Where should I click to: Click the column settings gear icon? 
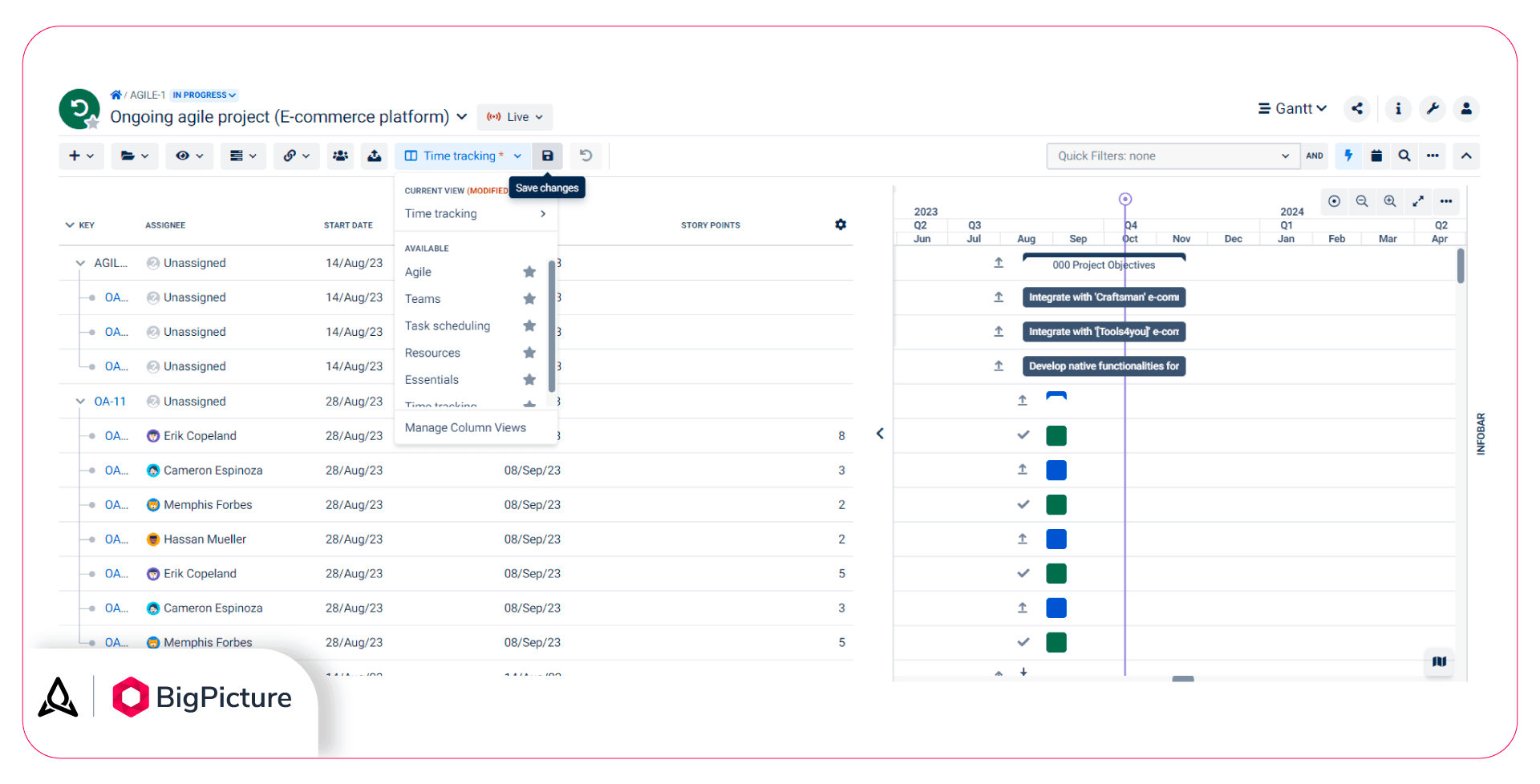click(841, 224)
